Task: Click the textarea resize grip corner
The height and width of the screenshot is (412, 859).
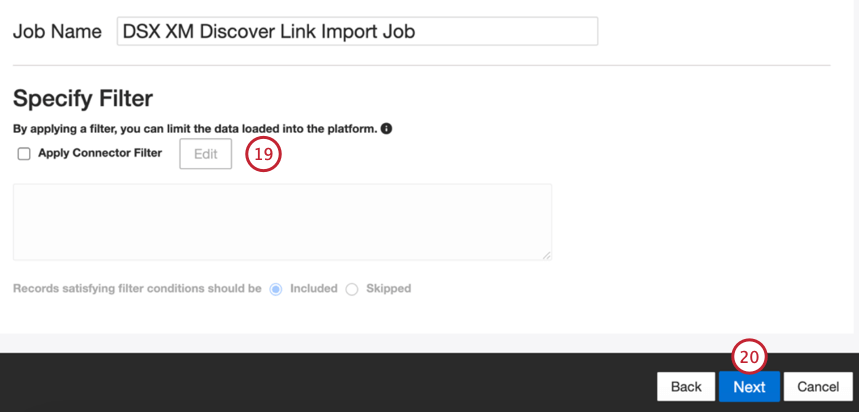Action: [x=546, y=255]
